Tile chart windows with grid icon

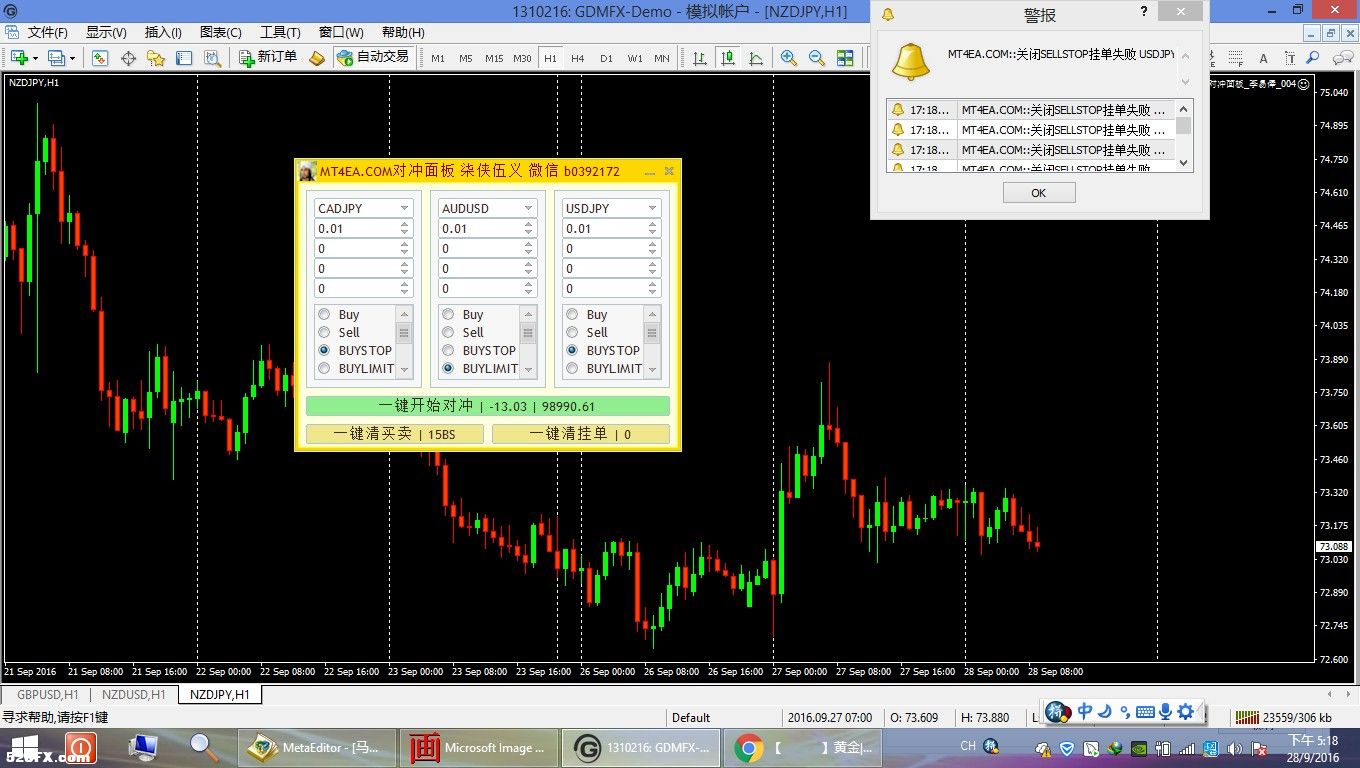(x=845, y=58)
